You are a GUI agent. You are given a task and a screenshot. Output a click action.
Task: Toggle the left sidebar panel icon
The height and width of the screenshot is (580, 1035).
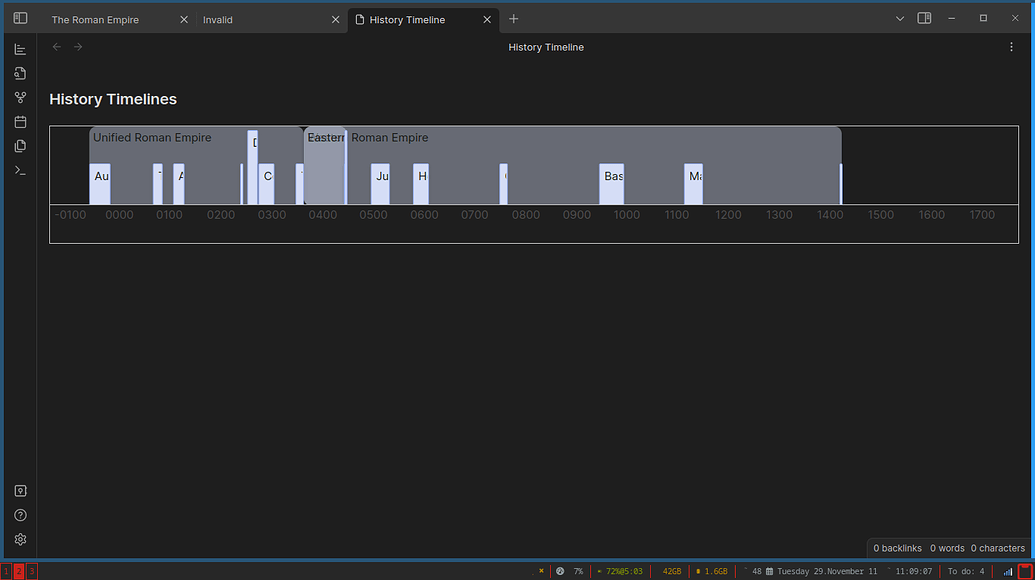tap(20, 18)
